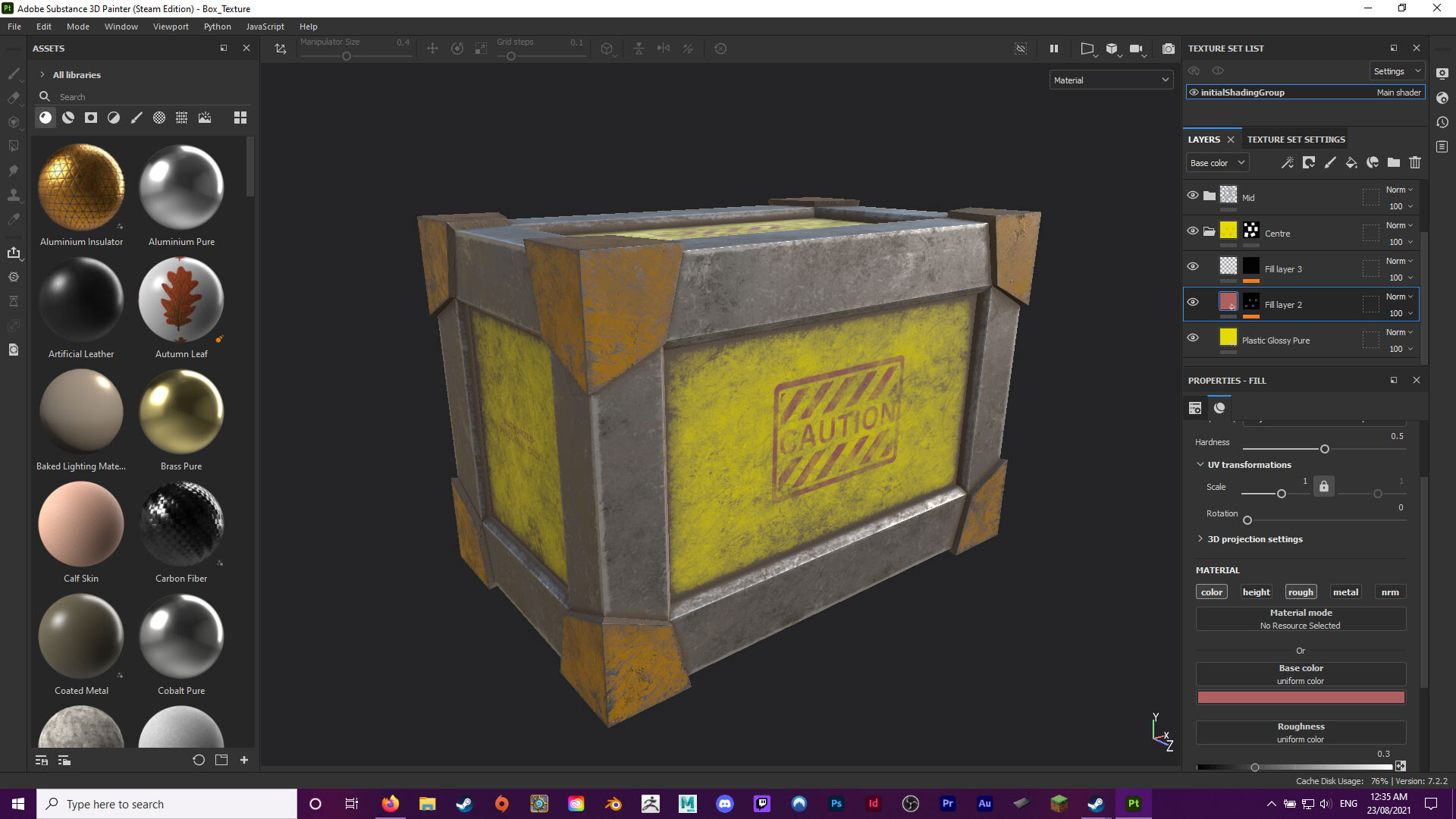The width and height of the screenshot is (1456, 819).
Task: Open the Material view mode dropdown
Action: click(1110, 80)
